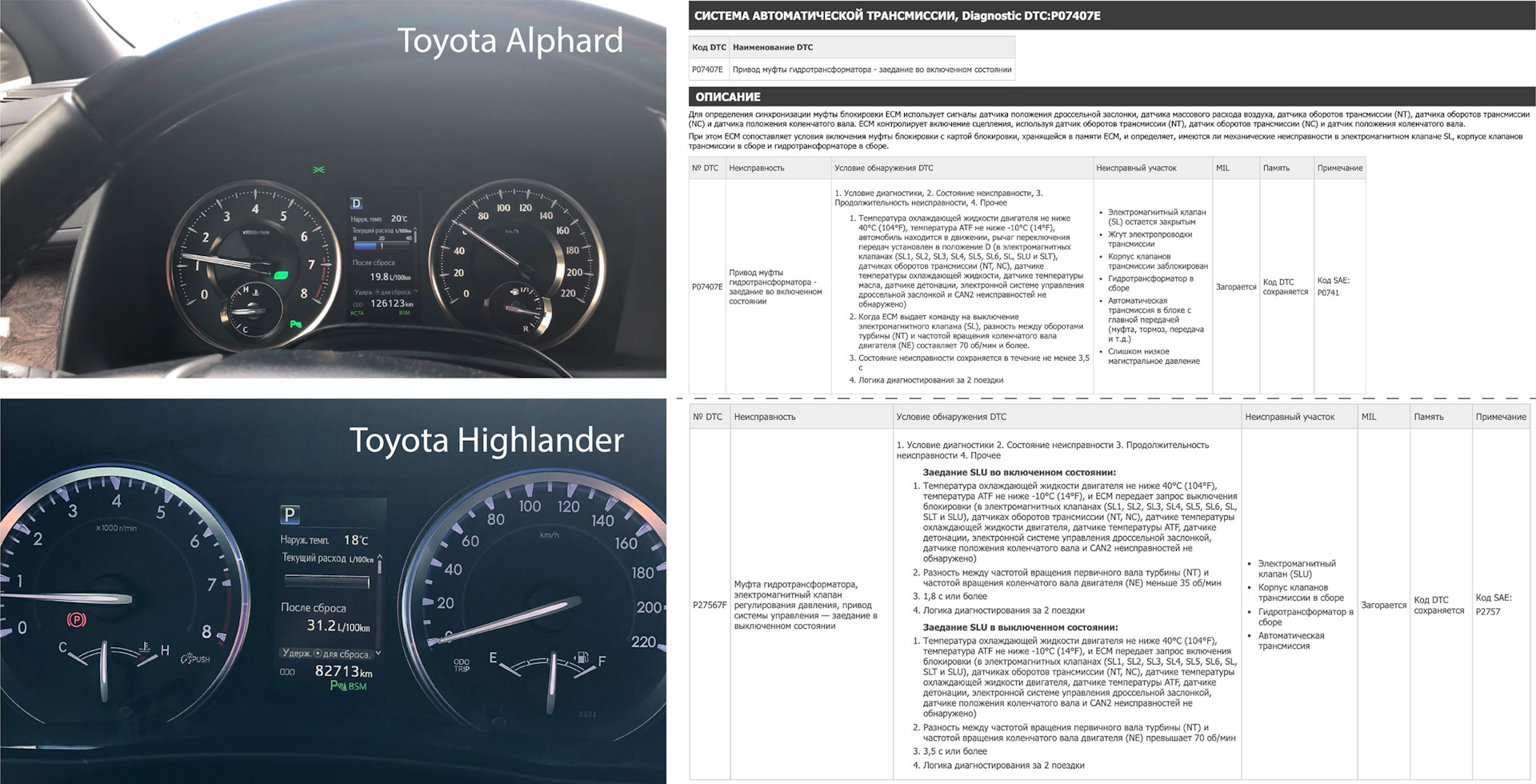Click the green parking-sensor icon below Alphard tachometer
Screen dimensions: 1536x784
click(297, 324)
